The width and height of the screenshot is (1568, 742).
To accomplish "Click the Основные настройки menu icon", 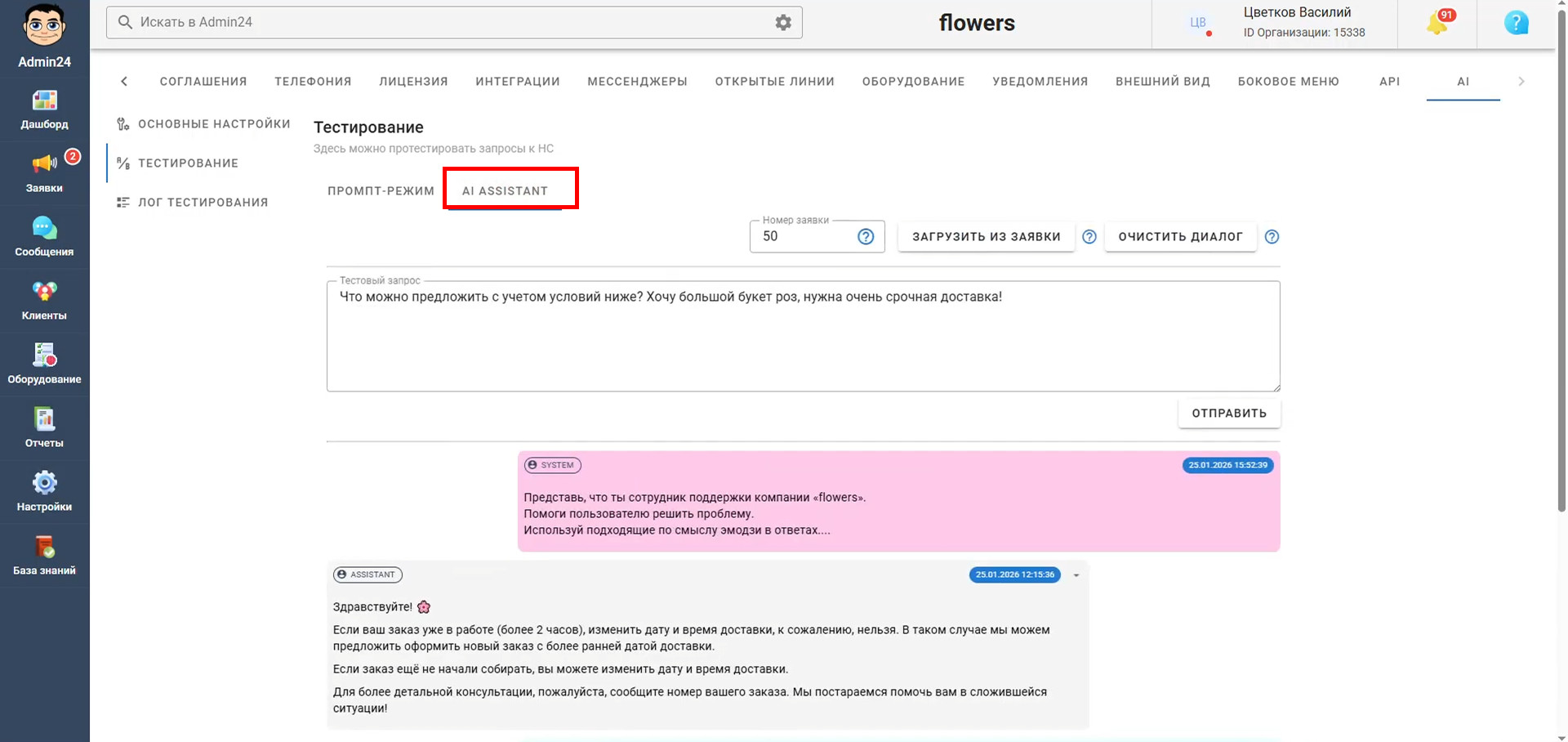I will (x=123, y=124).
